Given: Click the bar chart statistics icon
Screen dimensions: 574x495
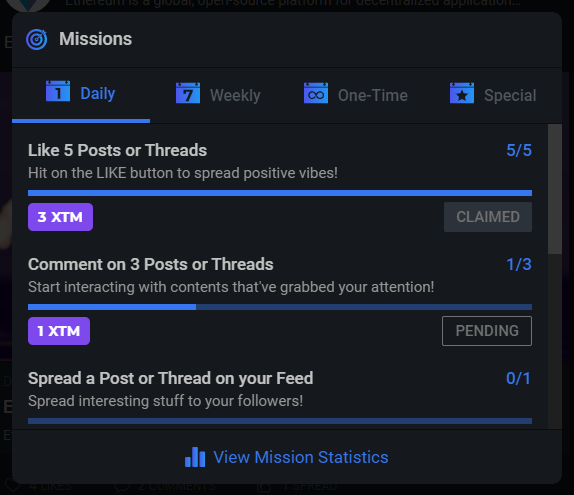Looking at the screenshot, I should [x=195, y=457].
